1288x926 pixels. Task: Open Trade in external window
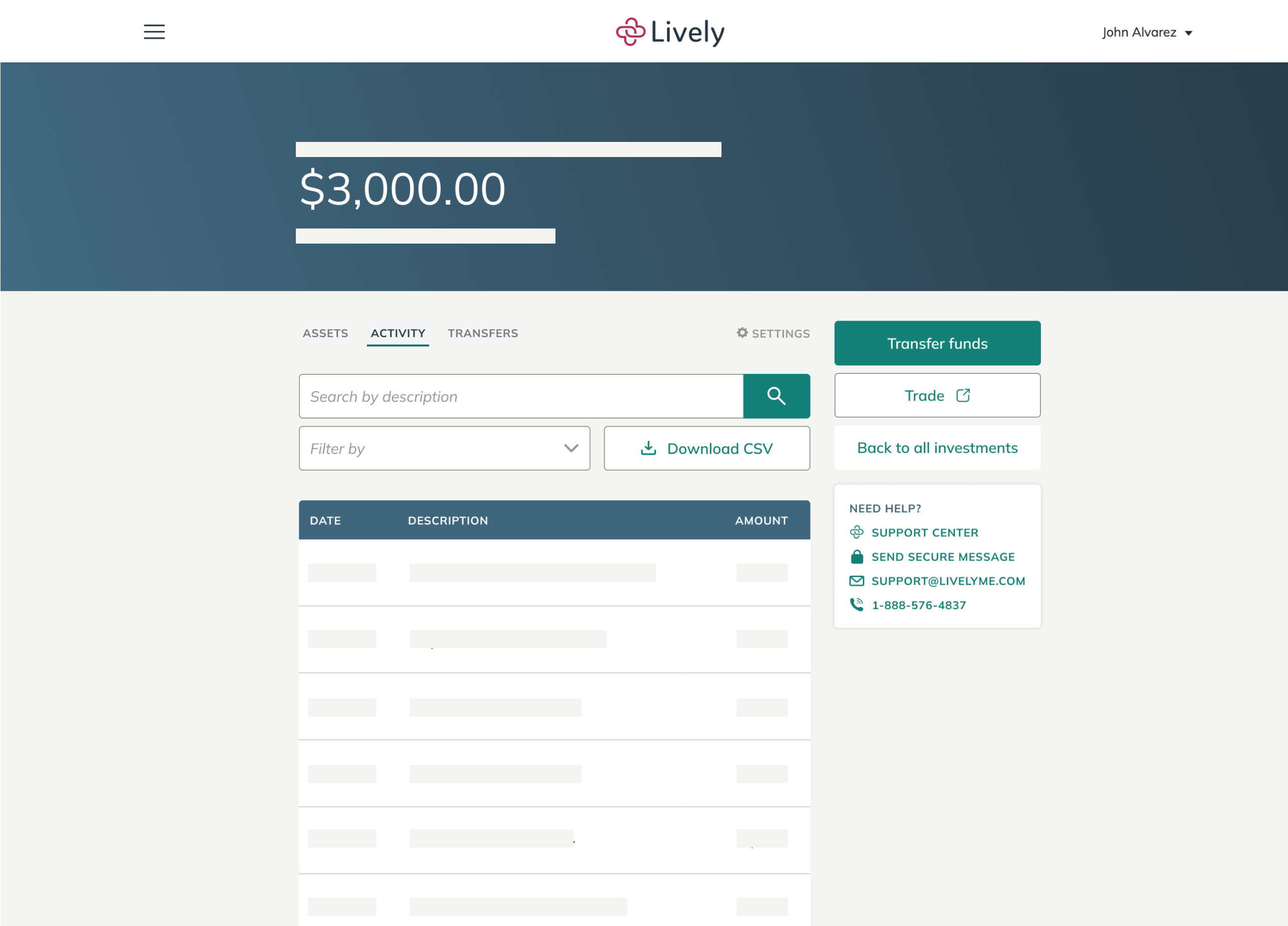pos(938,395)
